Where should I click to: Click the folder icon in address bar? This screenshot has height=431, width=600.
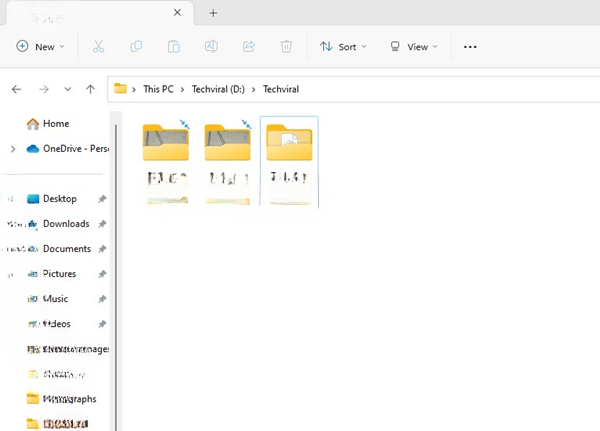(x=120, y=89)
